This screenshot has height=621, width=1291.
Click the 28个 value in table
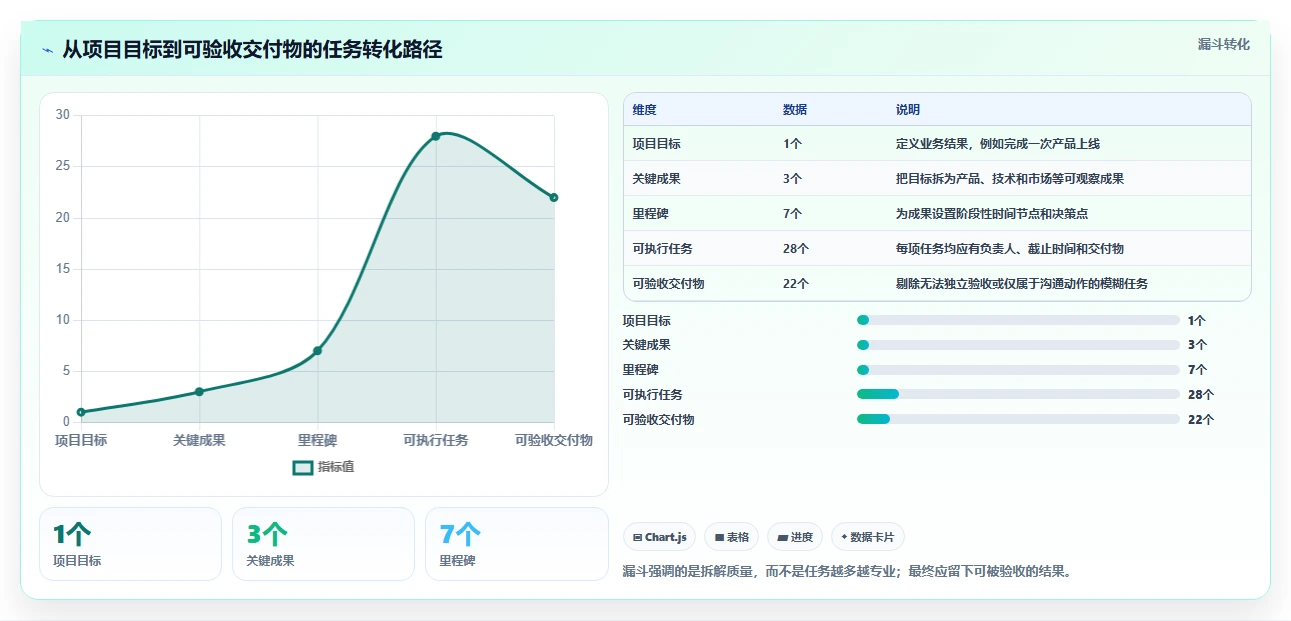coord(796,249)
